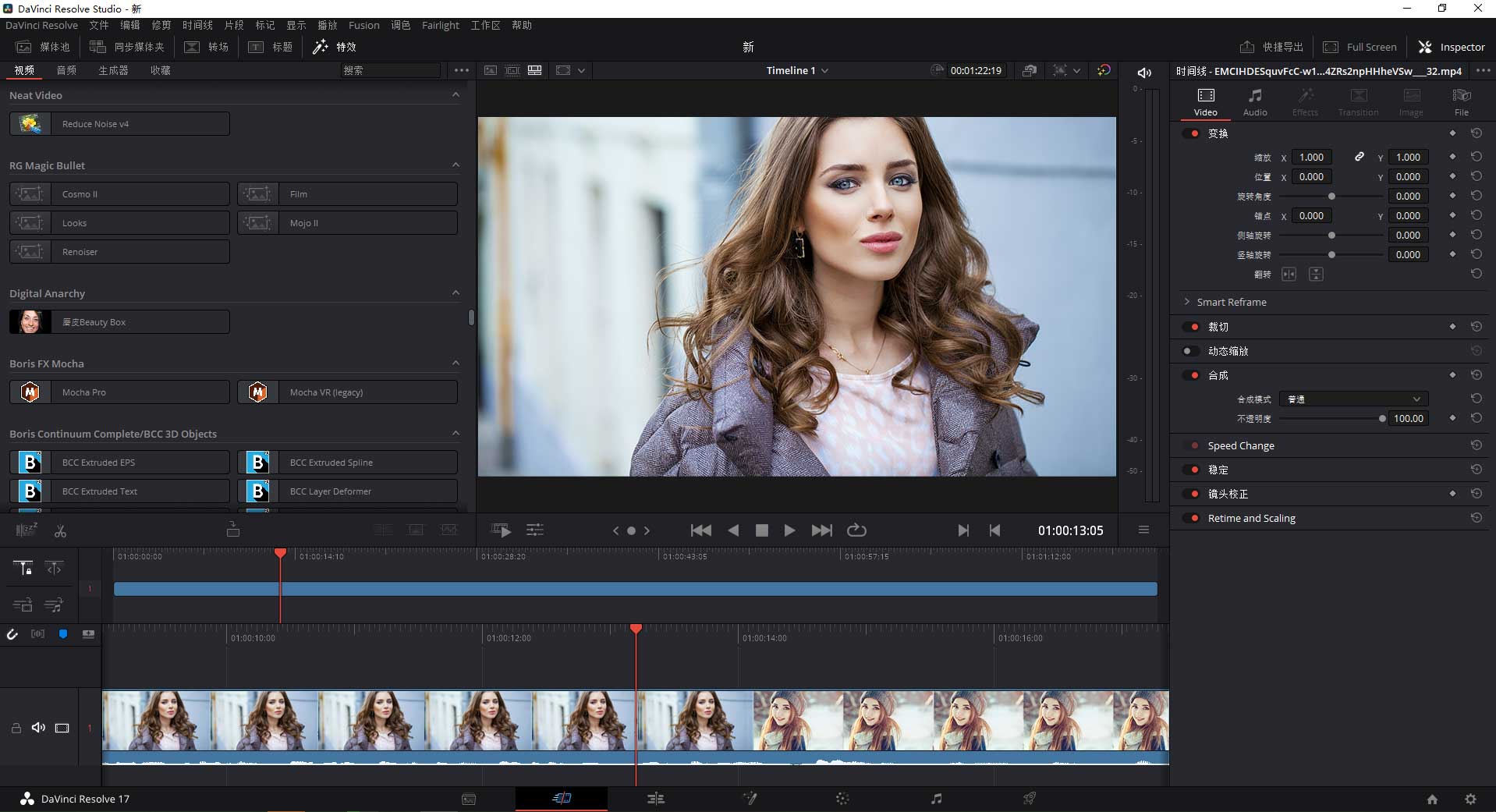The width and height of the screenshot is (1496, 812).
Task: Open Project Settings gear icon
Action: 1470,799
